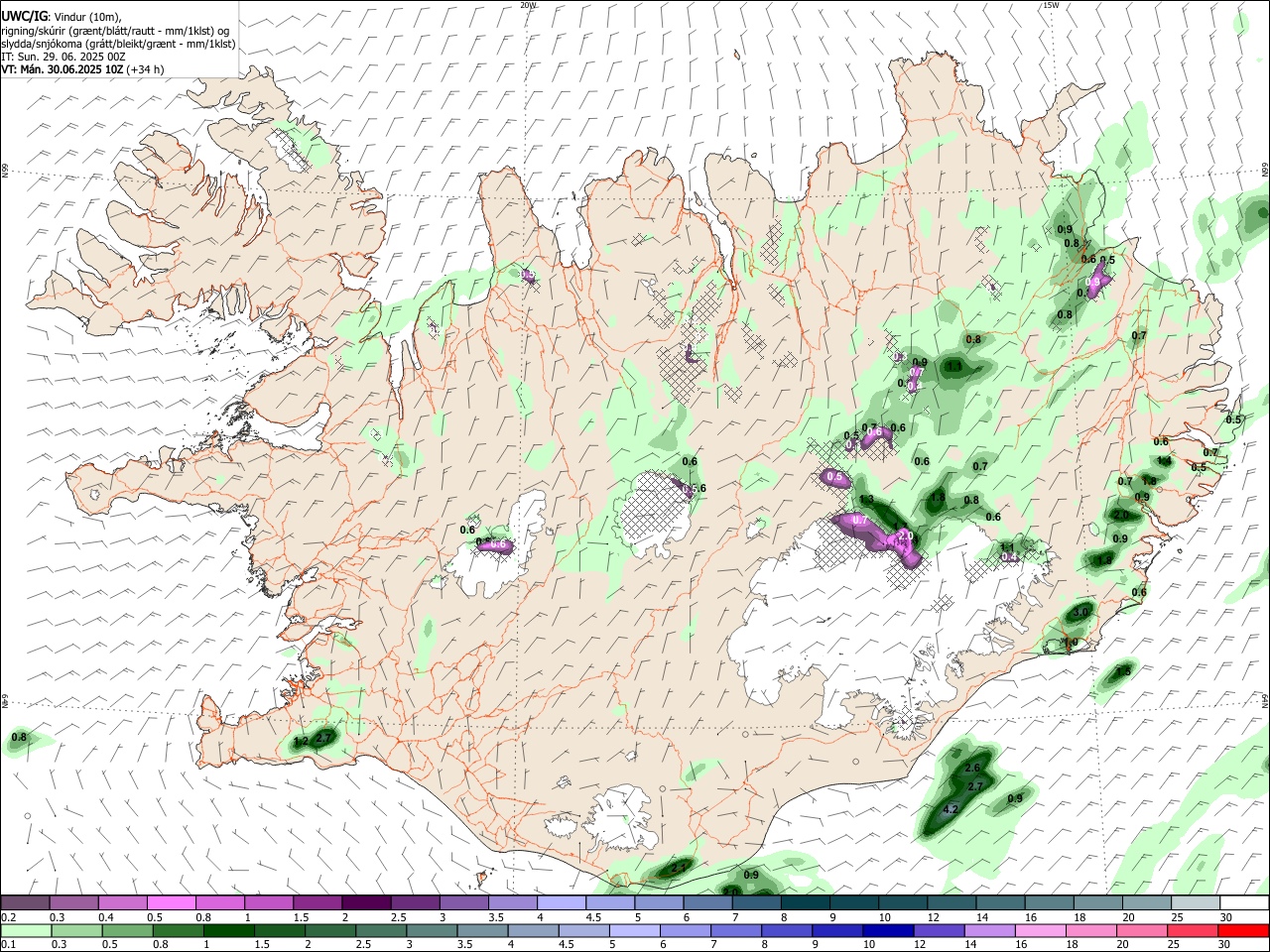This screenshot has height=952, width=1270.
Task: Click the 4.2 precipitation value offshore southeast
Action: tap(950, 810)
